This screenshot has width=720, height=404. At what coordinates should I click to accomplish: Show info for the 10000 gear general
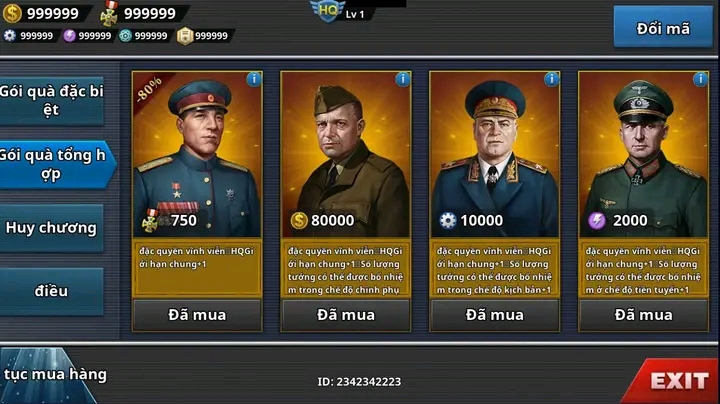[551, 79]
